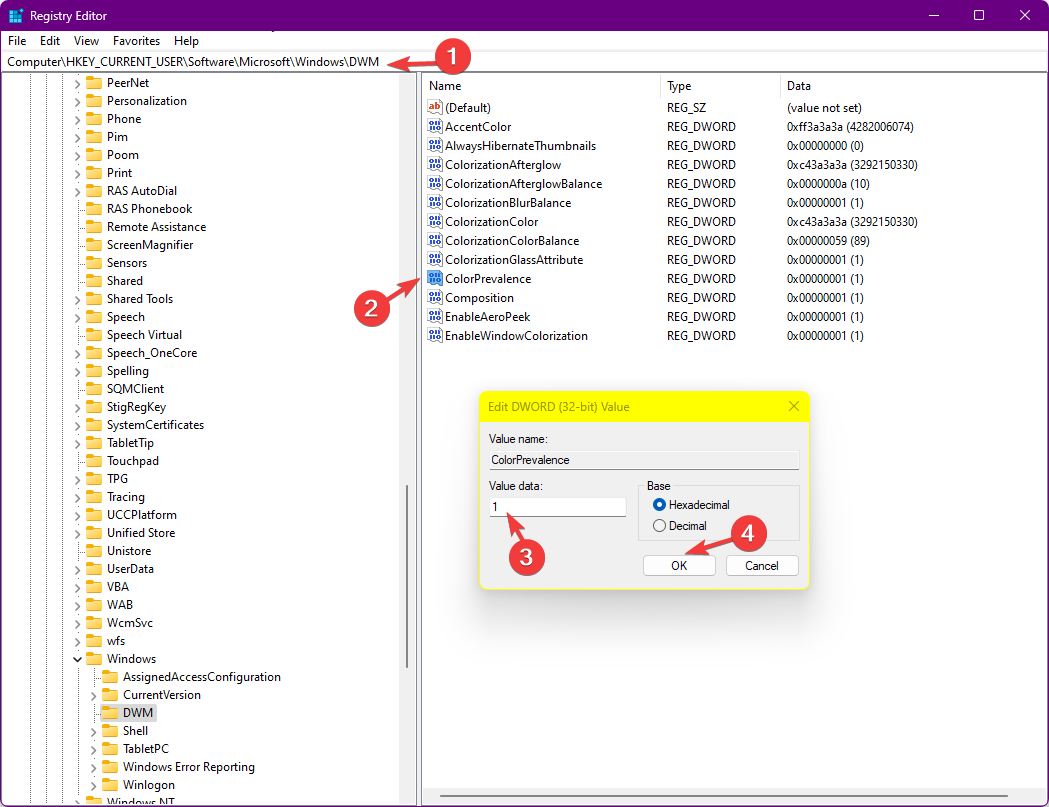Select the Hexadecimal base option
The width and height of the screenshot is (1049, 807).
pyautogui.click(x=659, y=505)
